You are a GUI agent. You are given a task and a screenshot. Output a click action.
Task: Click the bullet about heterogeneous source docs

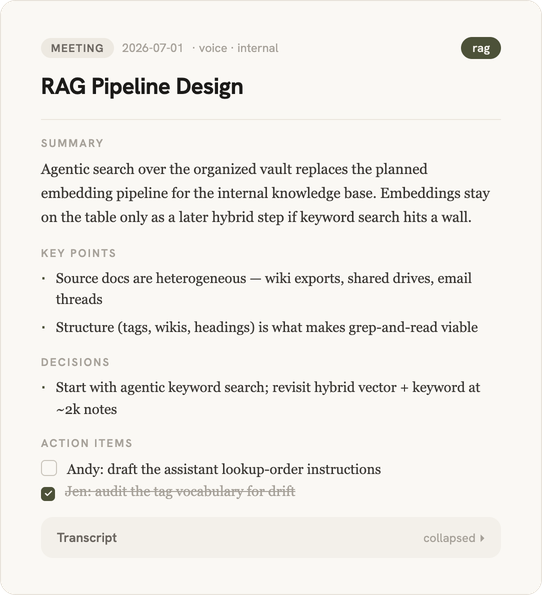pyautogui.click(x=264, y=289)
